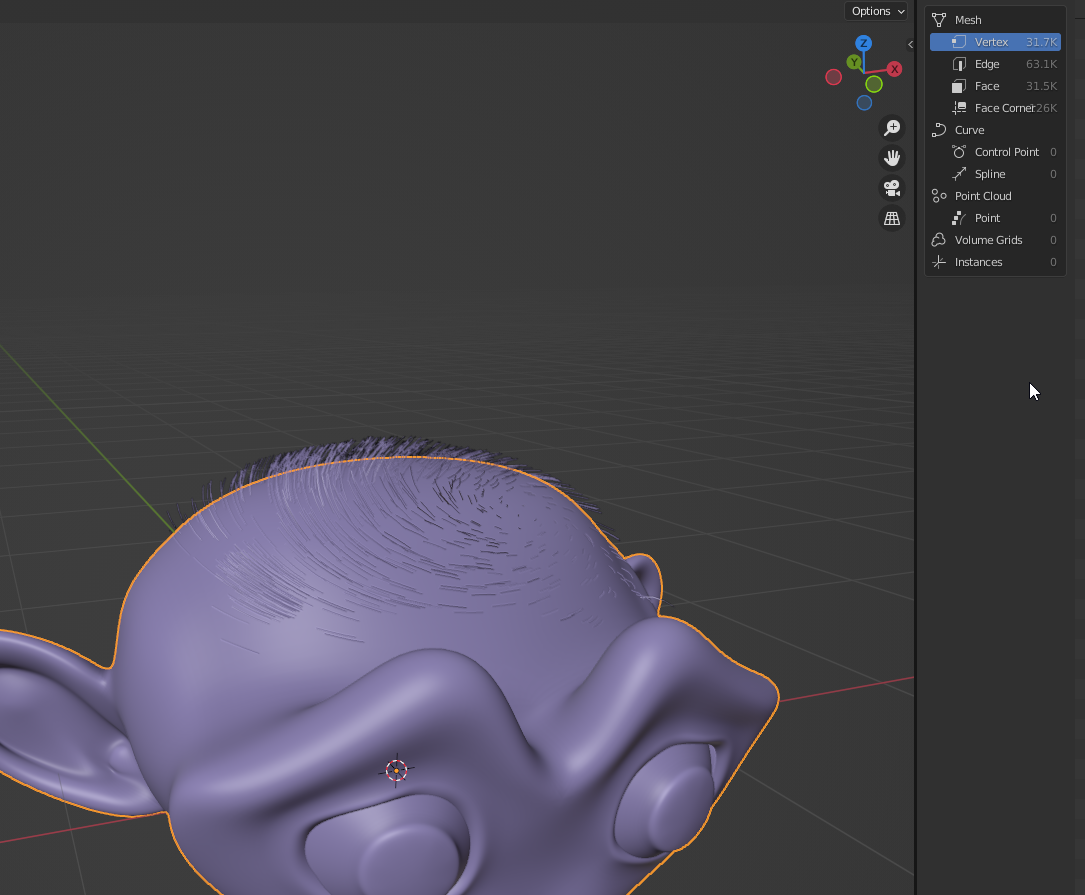1085x895 pixels.
Task: Click the unlabeled green negative Y gizmo circle
Action: [874, 85]
